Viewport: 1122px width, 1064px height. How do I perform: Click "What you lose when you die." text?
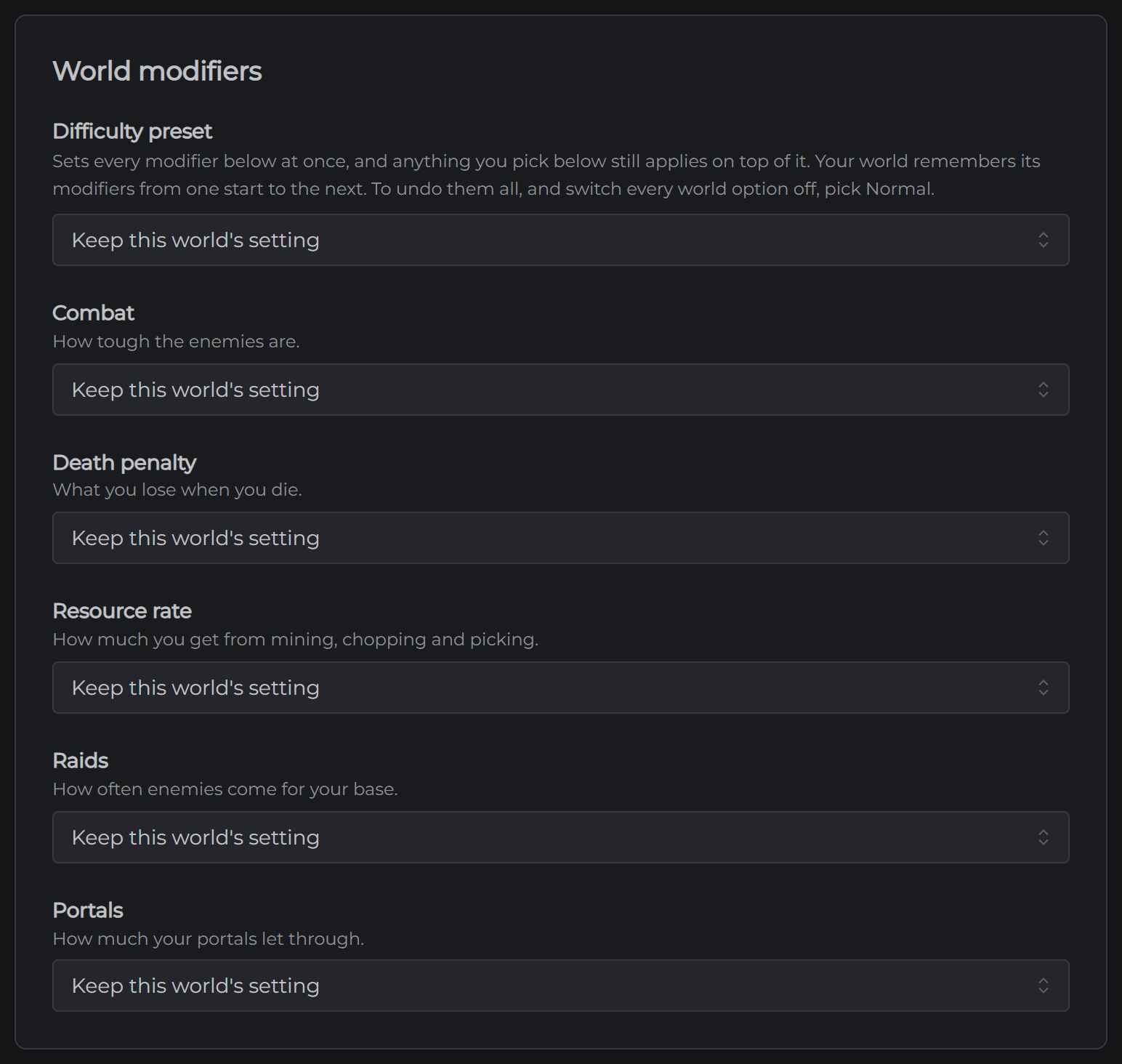click(177, 490)
